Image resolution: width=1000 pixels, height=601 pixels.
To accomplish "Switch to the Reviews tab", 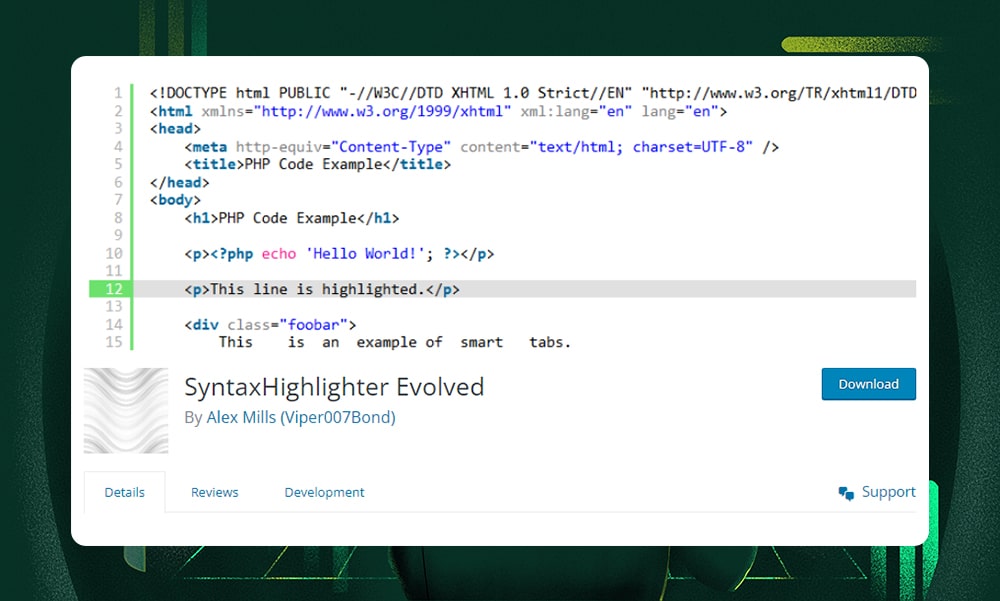I will (x=214, y=491).
